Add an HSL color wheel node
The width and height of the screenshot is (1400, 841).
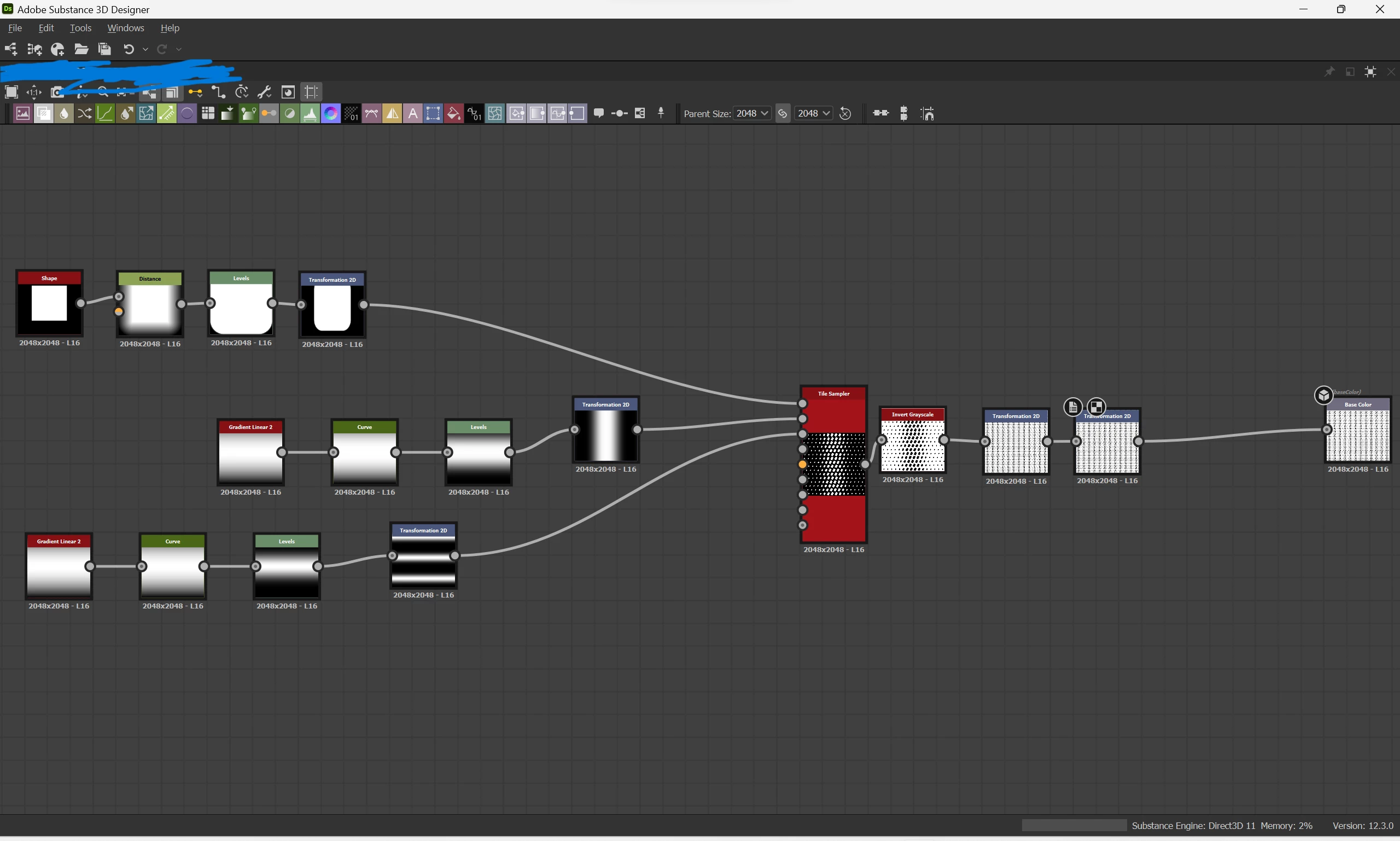pyautogui.click(x=331, y=113)
